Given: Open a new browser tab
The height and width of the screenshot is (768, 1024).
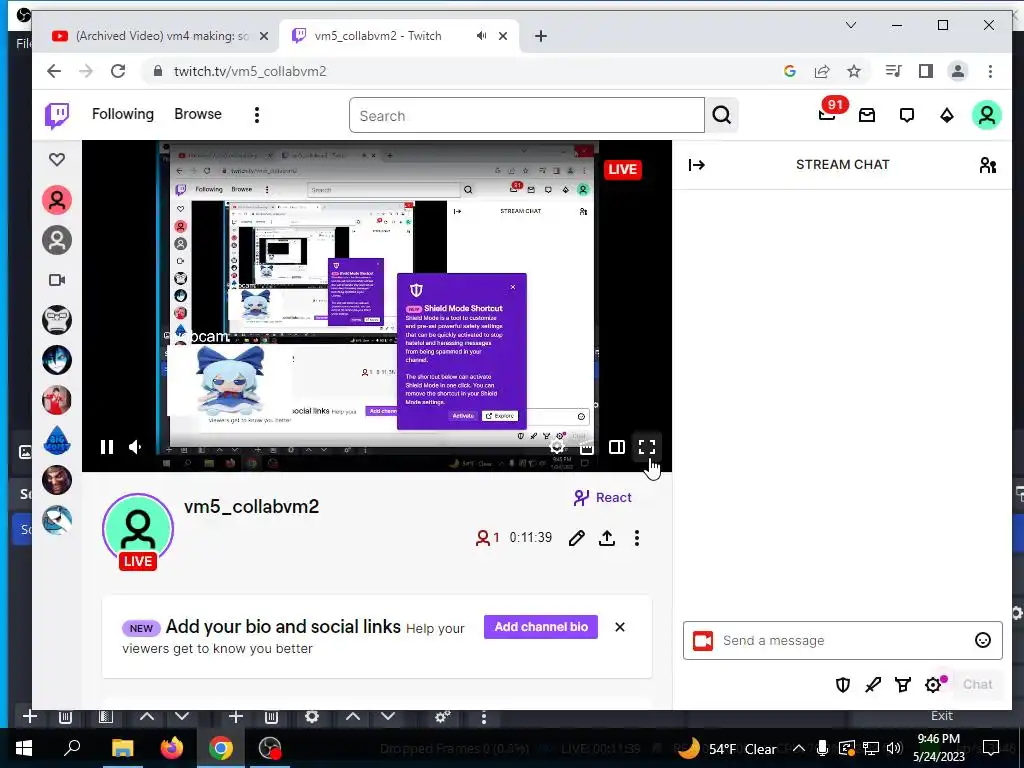Looking at the screenshot, I should [x=540, y=36].
